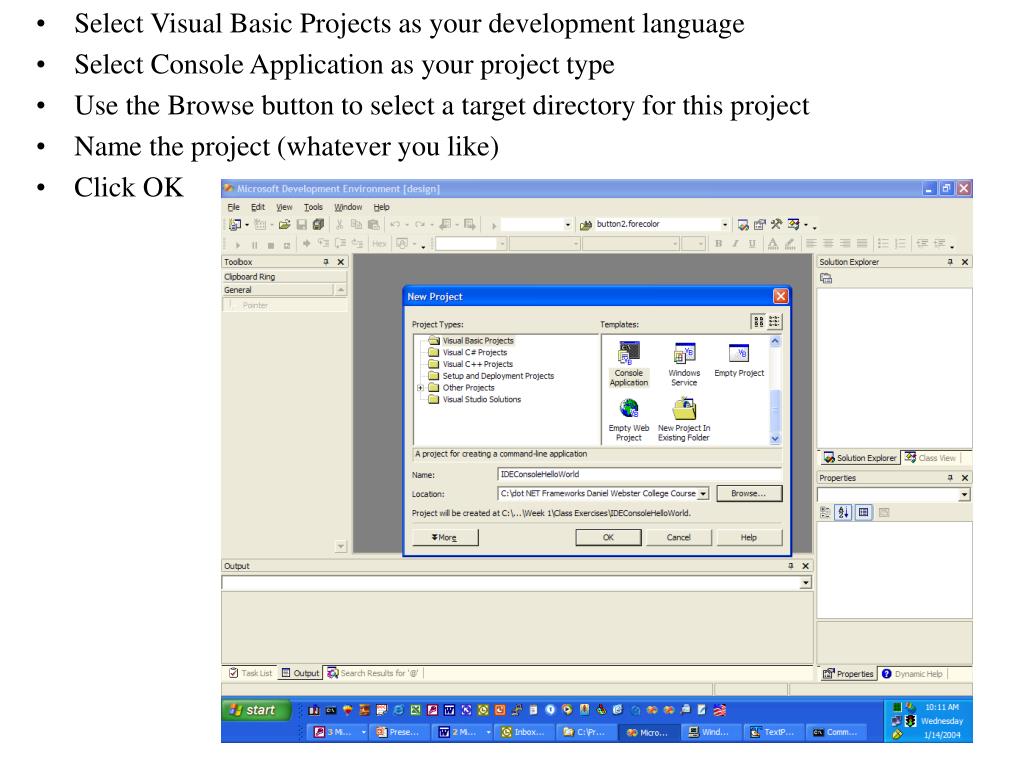Toggle Bold formatting in the toolbar
Screen dimensions: 1024x768
click(718, 244)
